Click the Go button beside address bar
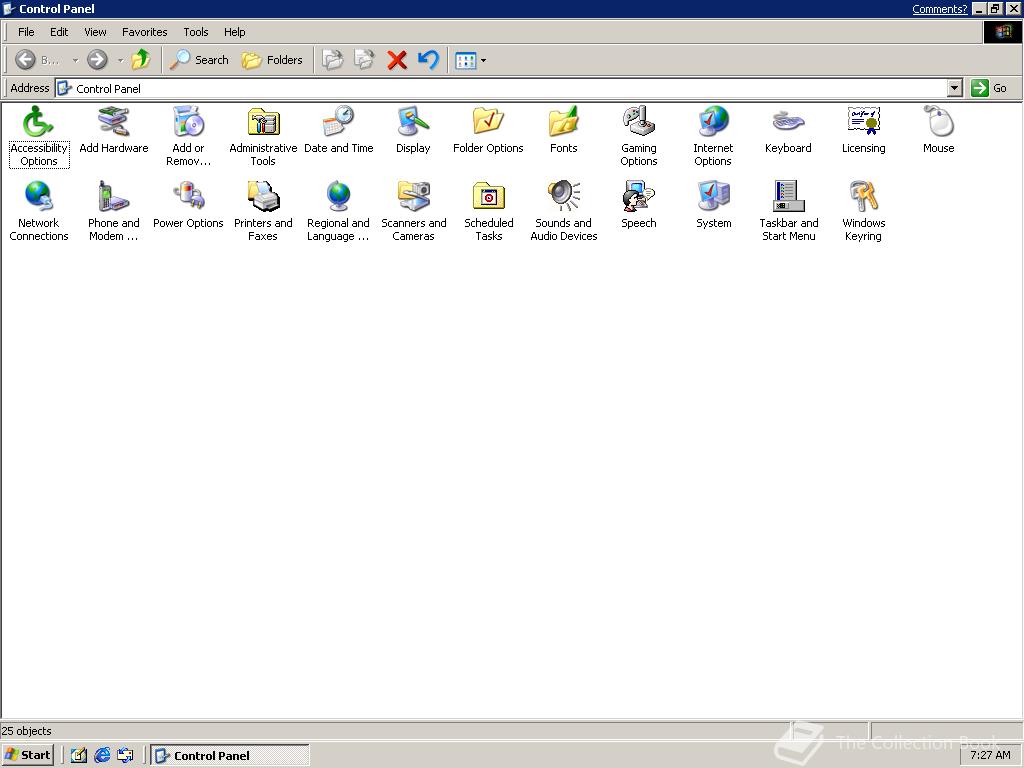This screenshot has height=768, width=1024. [x=989, y=88]
